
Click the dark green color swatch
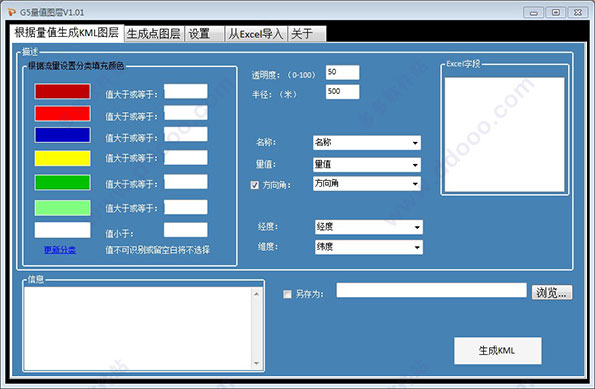coord(63,183)
